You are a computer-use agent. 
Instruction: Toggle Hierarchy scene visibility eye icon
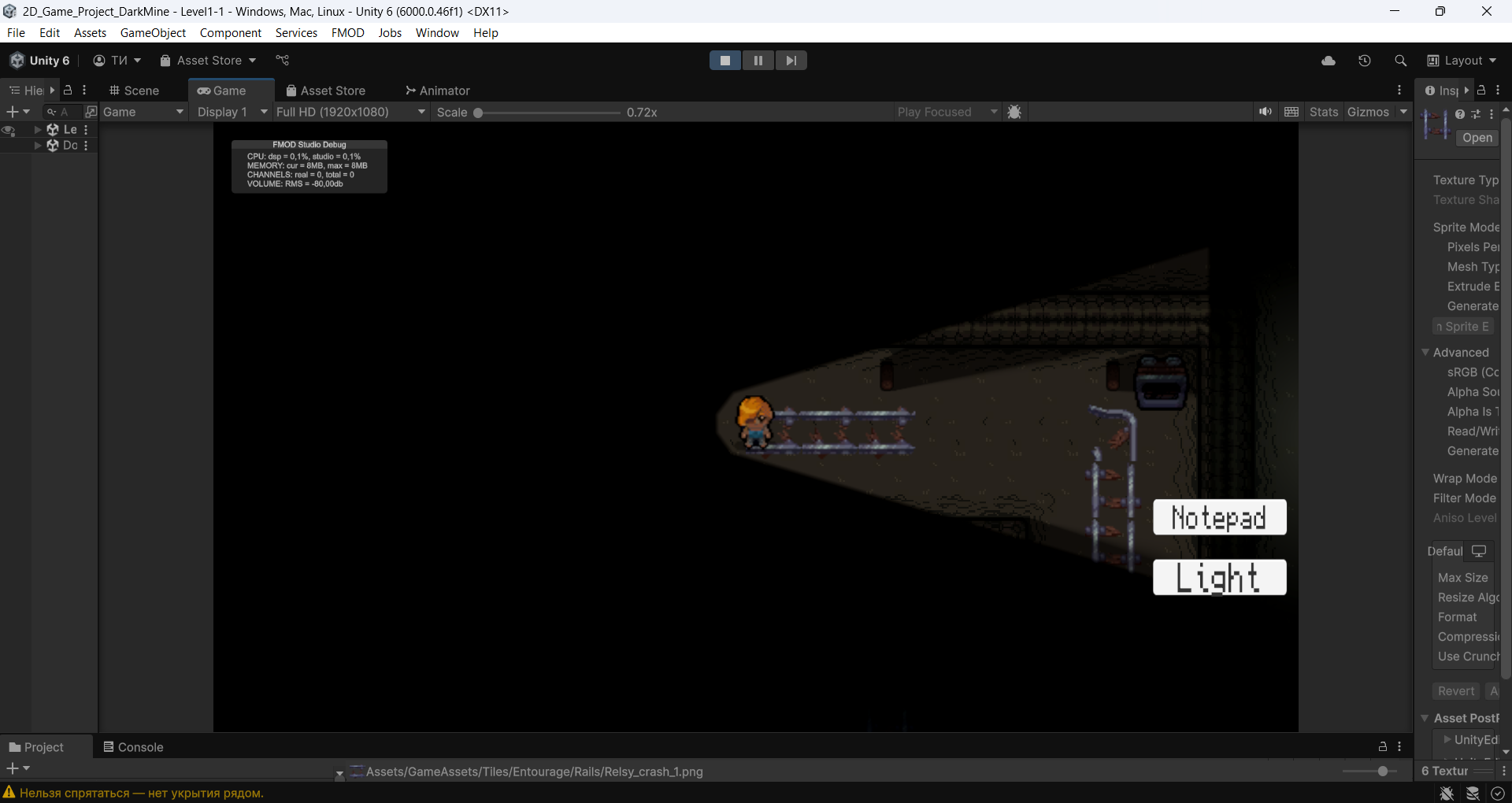[9, 131]
